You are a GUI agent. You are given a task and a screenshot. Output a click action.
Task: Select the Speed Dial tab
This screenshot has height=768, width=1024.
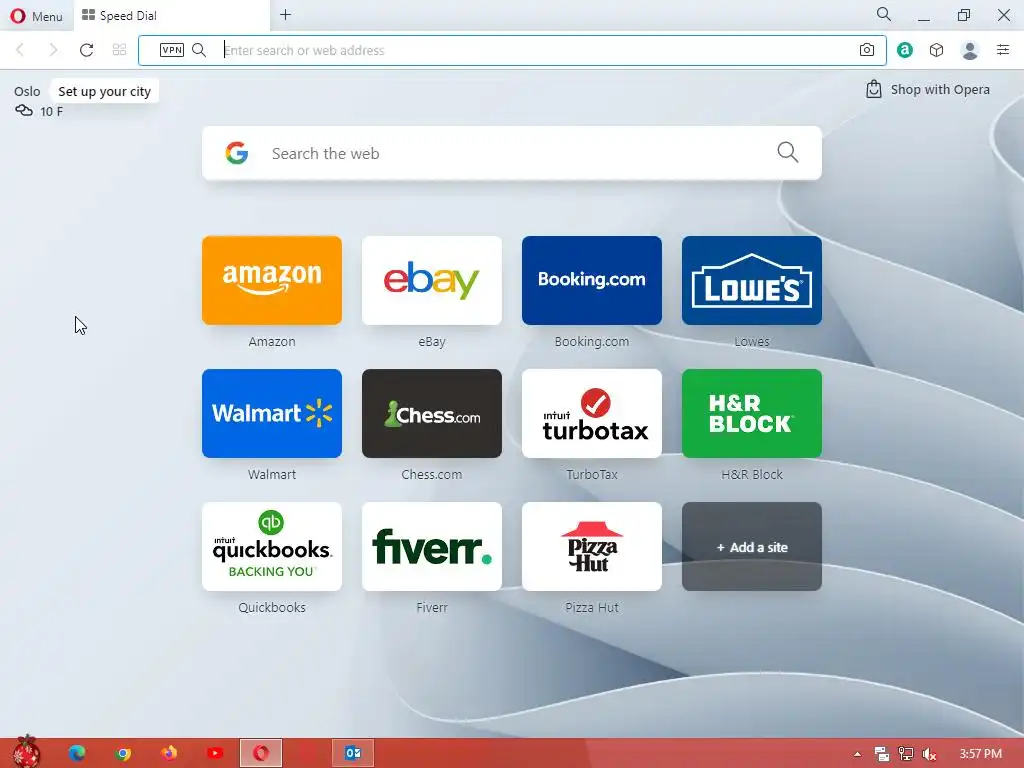[x=171, y=16]
